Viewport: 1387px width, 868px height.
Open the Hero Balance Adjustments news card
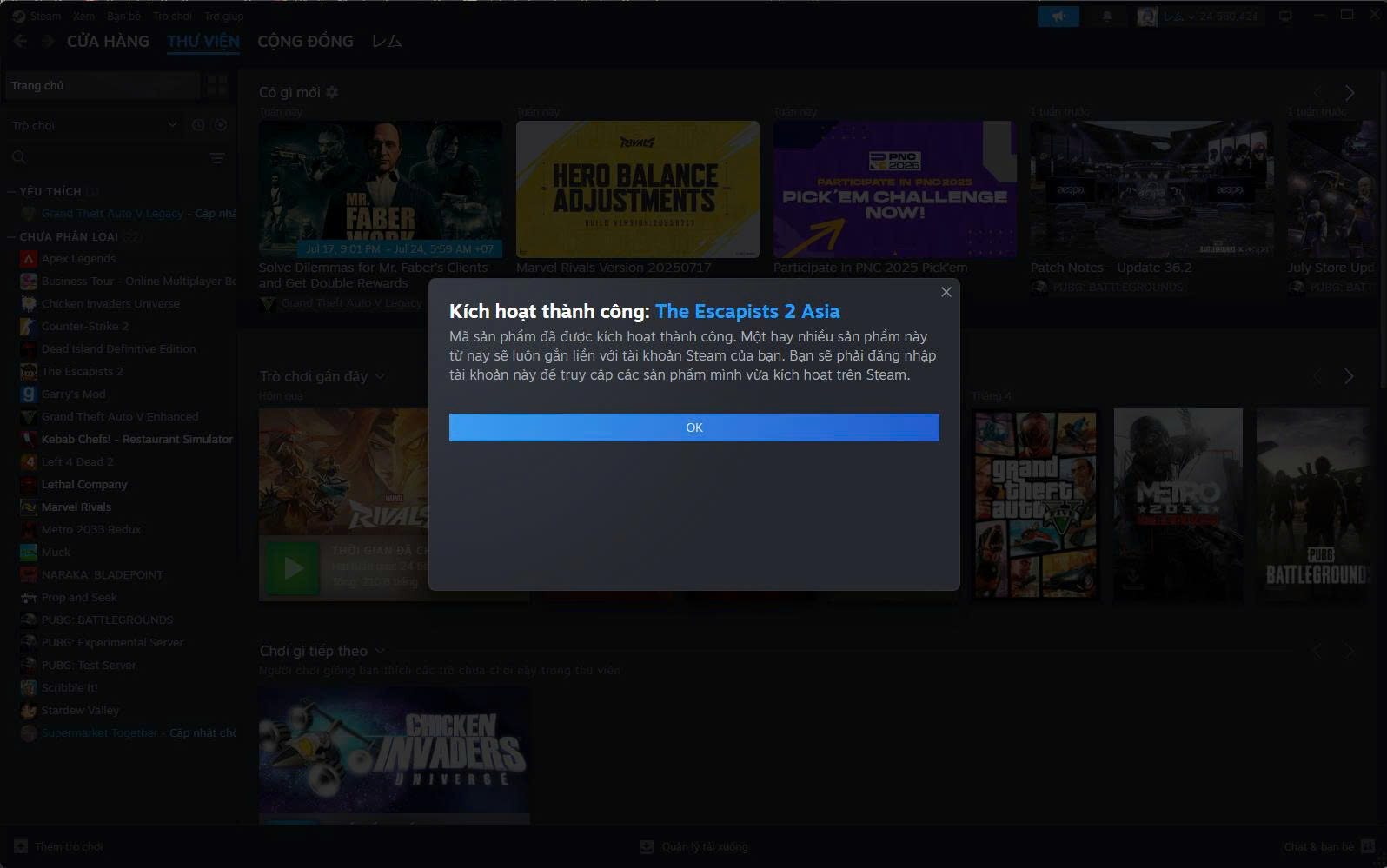point(638,189)
